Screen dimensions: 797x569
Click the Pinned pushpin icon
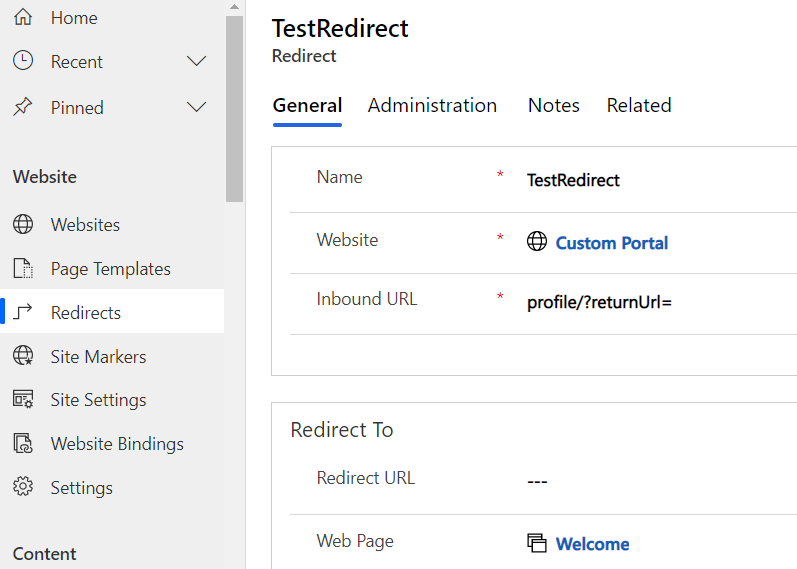click(23, 107)
